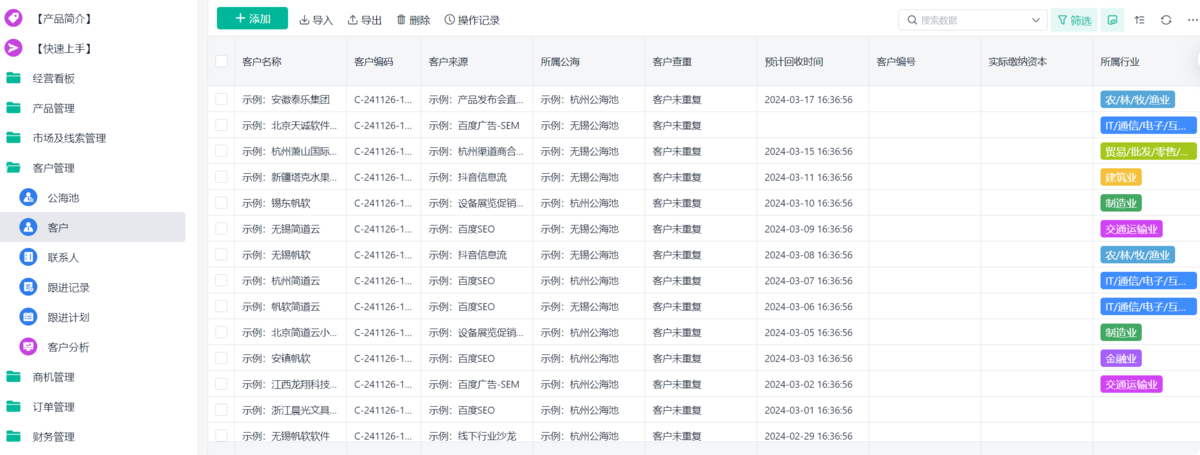Check the 安徽泰乐集团 row checkbox
The image size is (1200, 455).
(x=221, y=99)
